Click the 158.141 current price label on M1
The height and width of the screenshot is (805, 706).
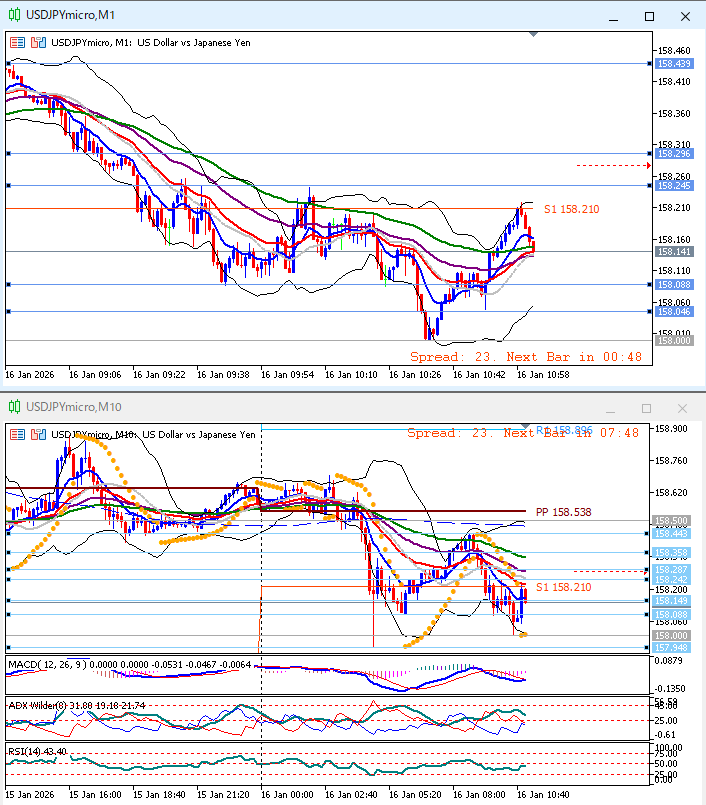pyautogui.click(x=674, y=252)
